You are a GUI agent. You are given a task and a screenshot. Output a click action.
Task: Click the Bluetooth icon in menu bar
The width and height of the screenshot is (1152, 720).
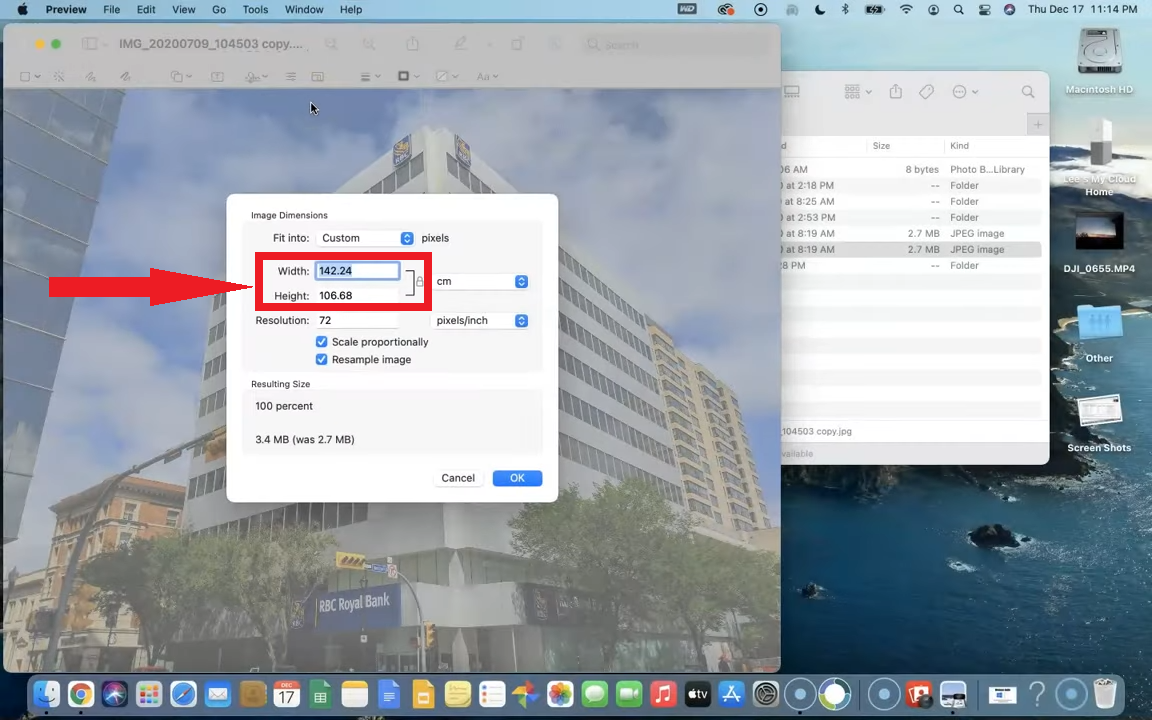pyautogui.click(x=845, y=10)
